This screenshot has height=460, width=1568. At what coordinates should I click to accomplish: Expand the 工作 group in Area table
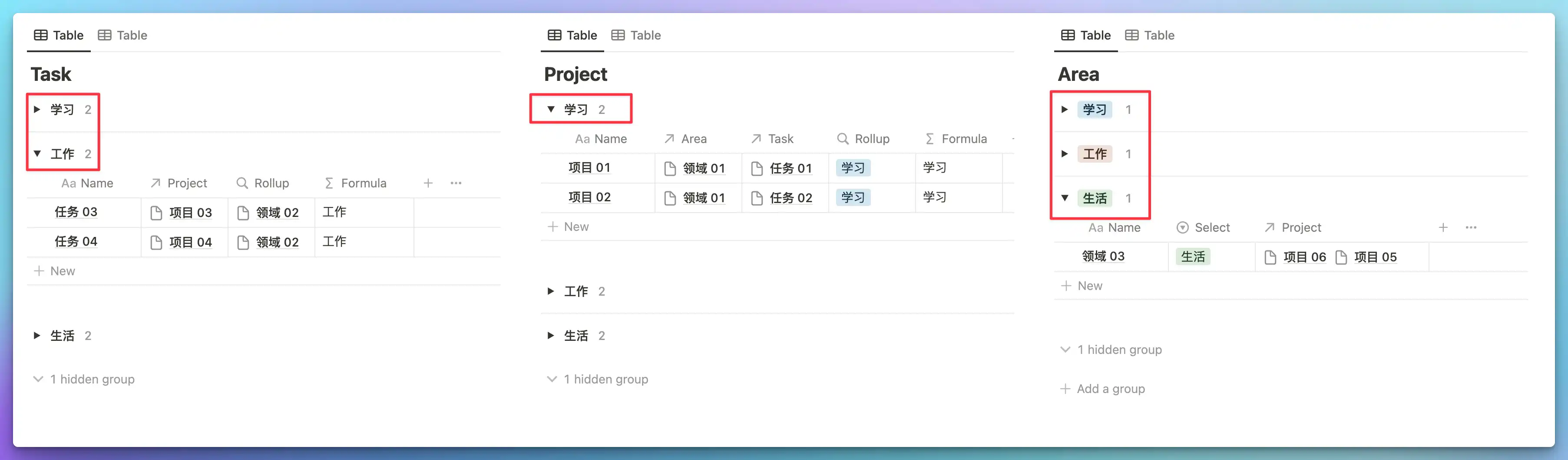pyautogui.click(x=1064, y=154)
